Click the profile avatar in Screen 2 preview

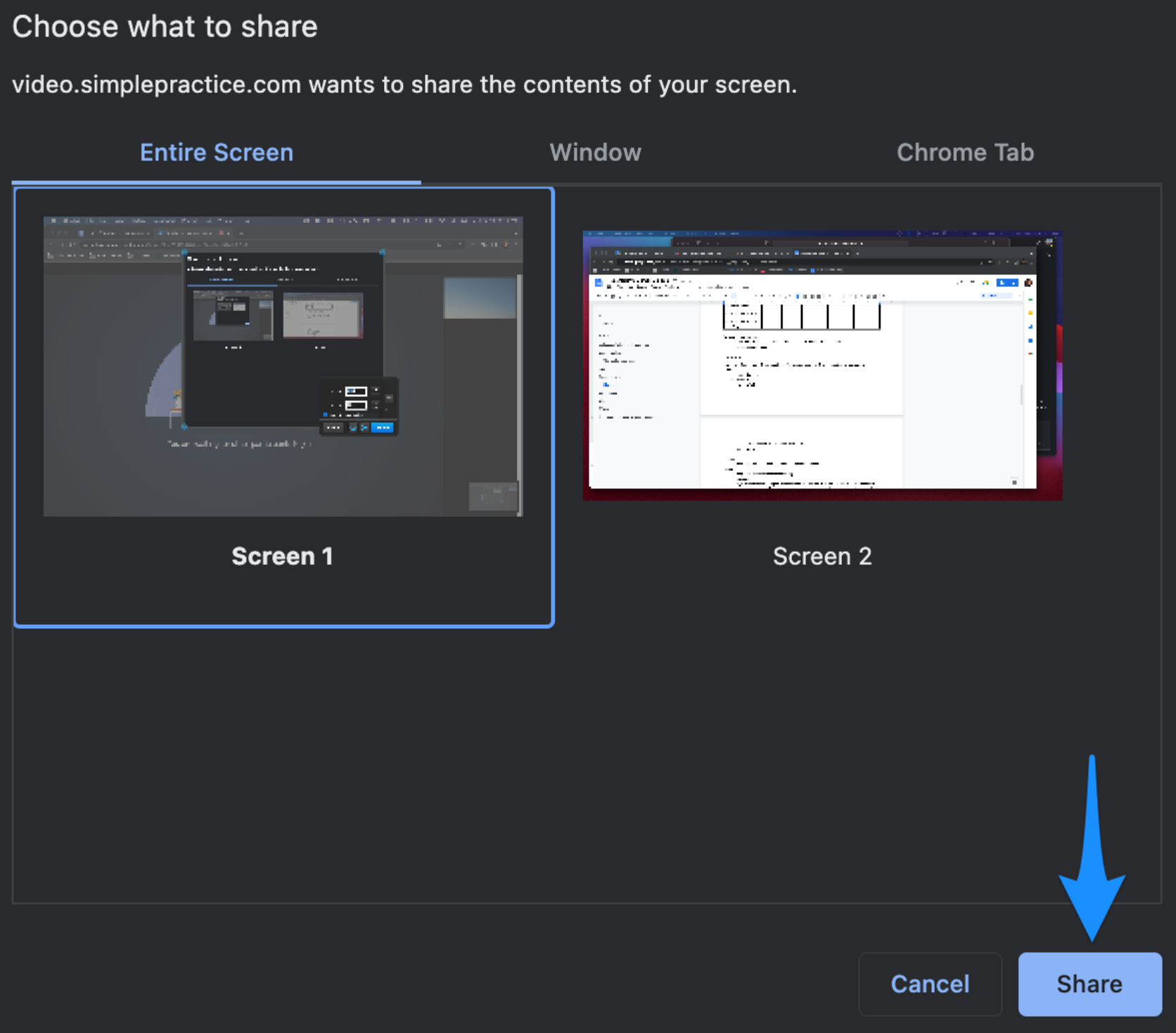pyautogui.click(x=1028, y=282)
